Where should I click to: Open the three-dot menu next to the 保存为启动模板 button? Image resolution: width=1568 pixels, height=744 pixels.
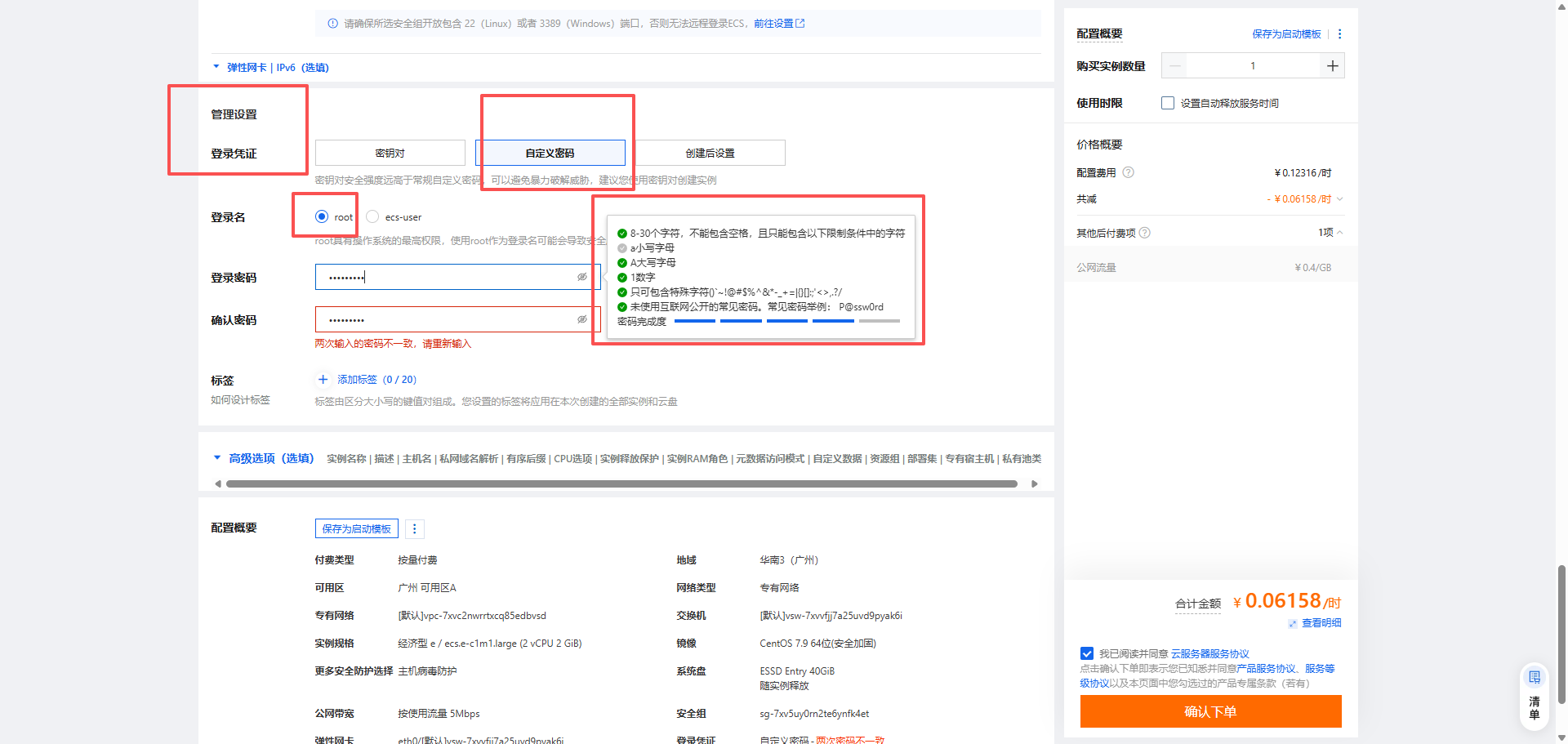[x=414, y=529]
